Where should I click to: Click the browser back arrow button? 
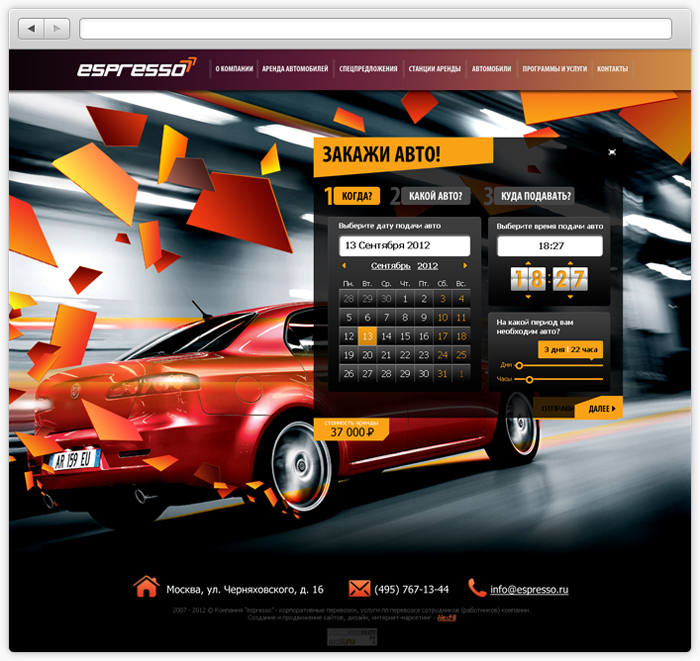(x=31, y=29)
